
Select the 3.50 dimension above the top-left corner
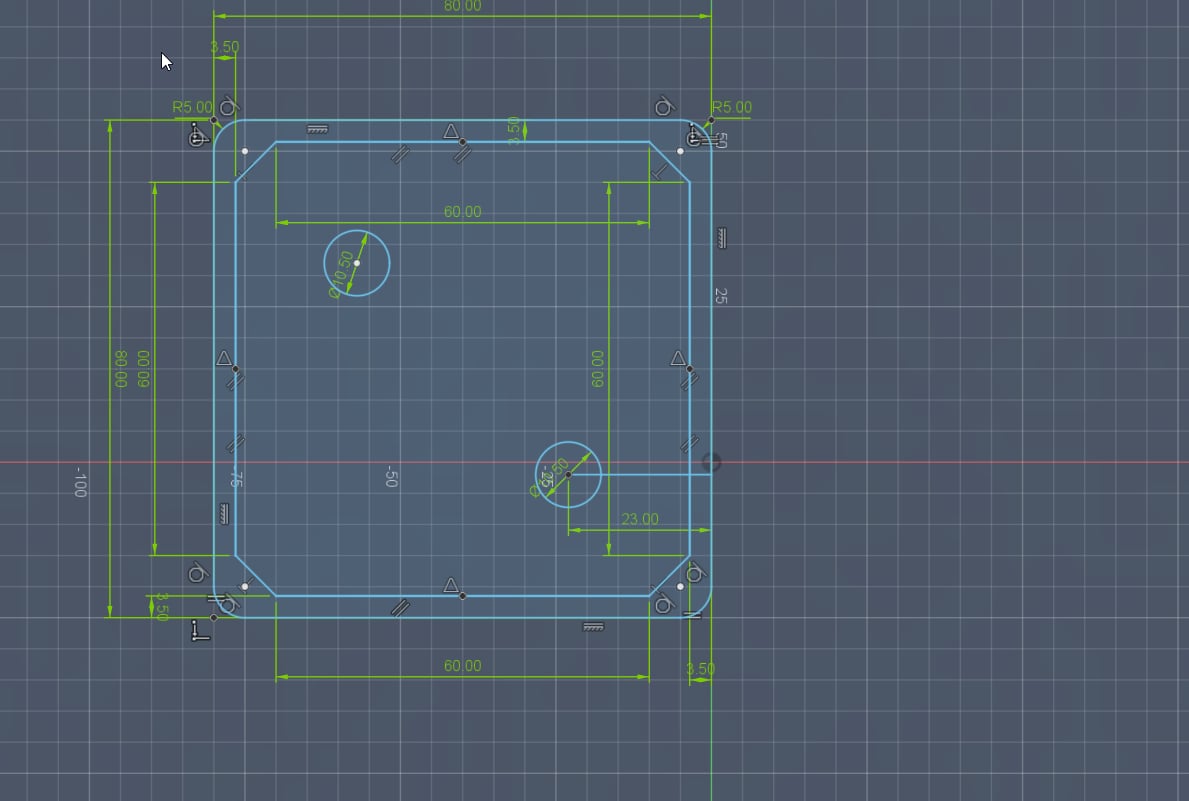click(x=224, y=47)
